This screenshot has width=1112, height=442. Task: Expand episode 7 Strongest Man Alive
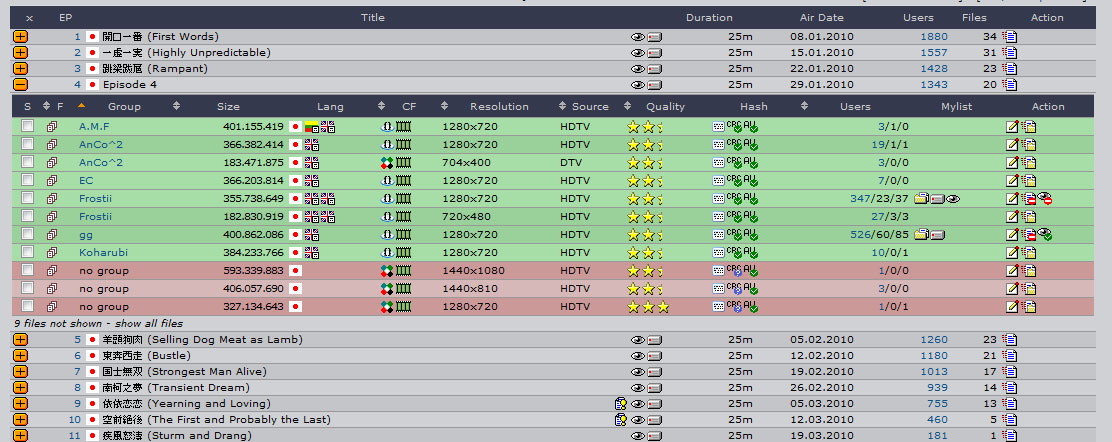[x=20, y=371]
